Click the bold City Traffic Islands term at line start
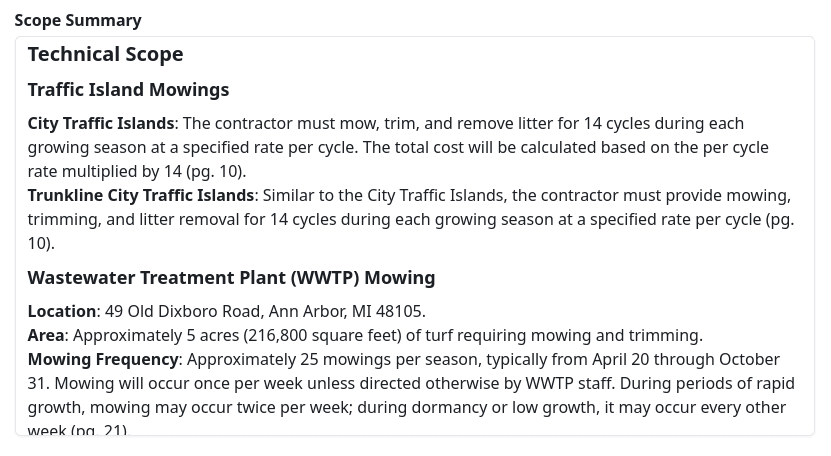Image resolution: width=831 pixels, height=456 pixels. pos(101,123)
